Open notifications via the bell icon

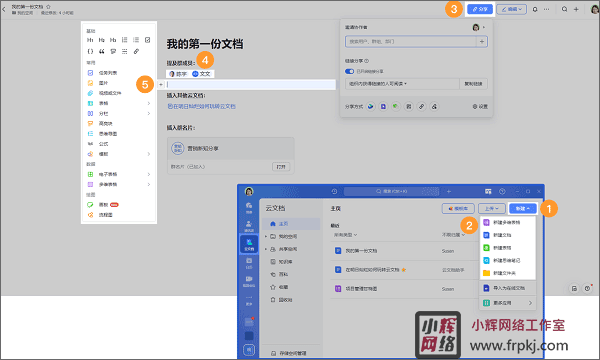click(535, 9)
